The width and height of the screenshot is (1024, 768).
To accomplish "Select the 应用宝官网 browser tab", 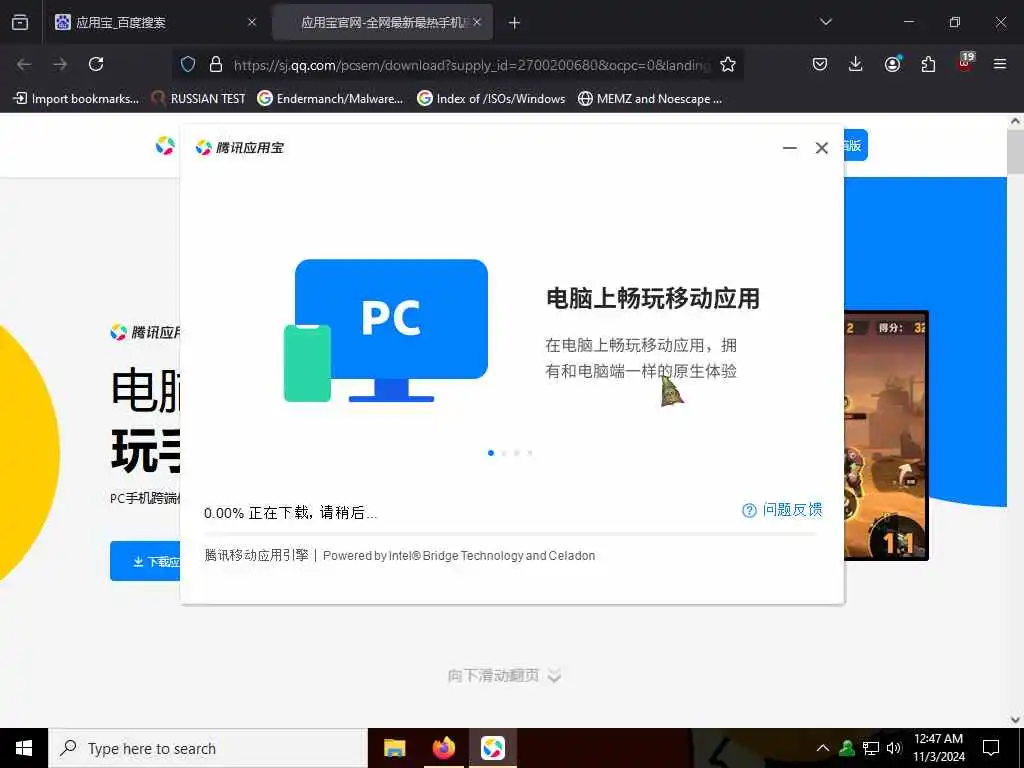I will tap(381, 22).
